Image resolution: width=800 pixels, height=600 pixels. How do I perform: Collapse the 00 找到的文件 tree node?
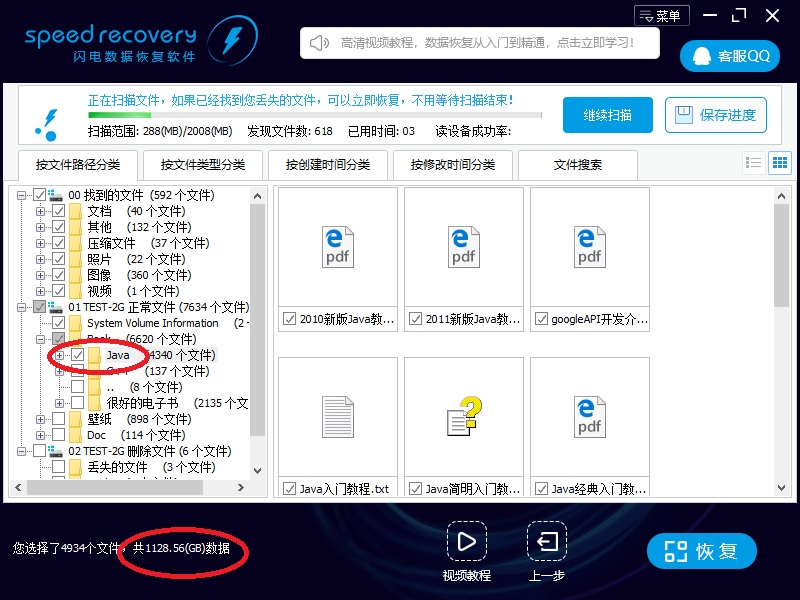point(22,195)
